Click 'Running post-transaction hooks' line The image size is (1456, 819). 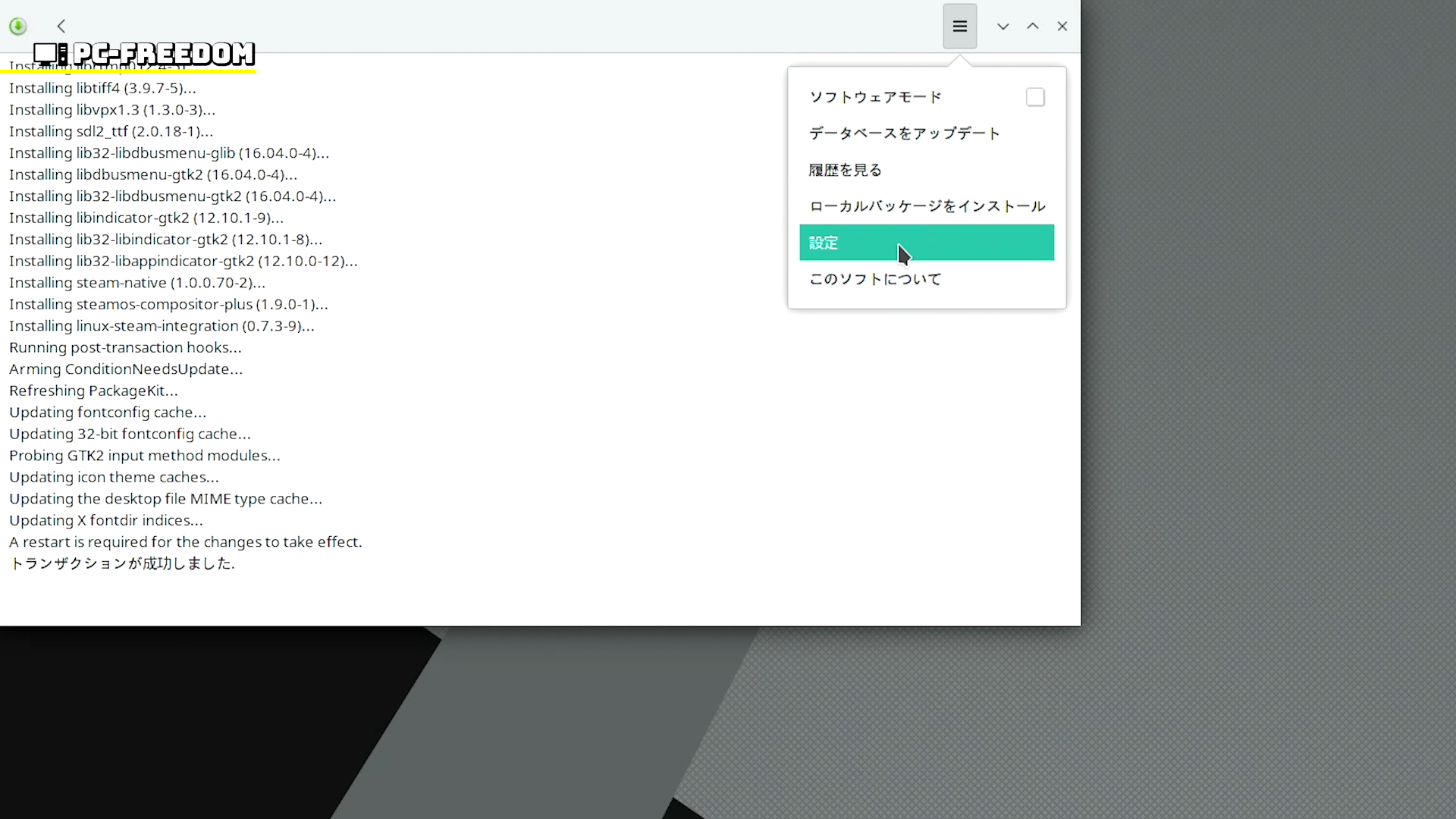pos(125,347)
